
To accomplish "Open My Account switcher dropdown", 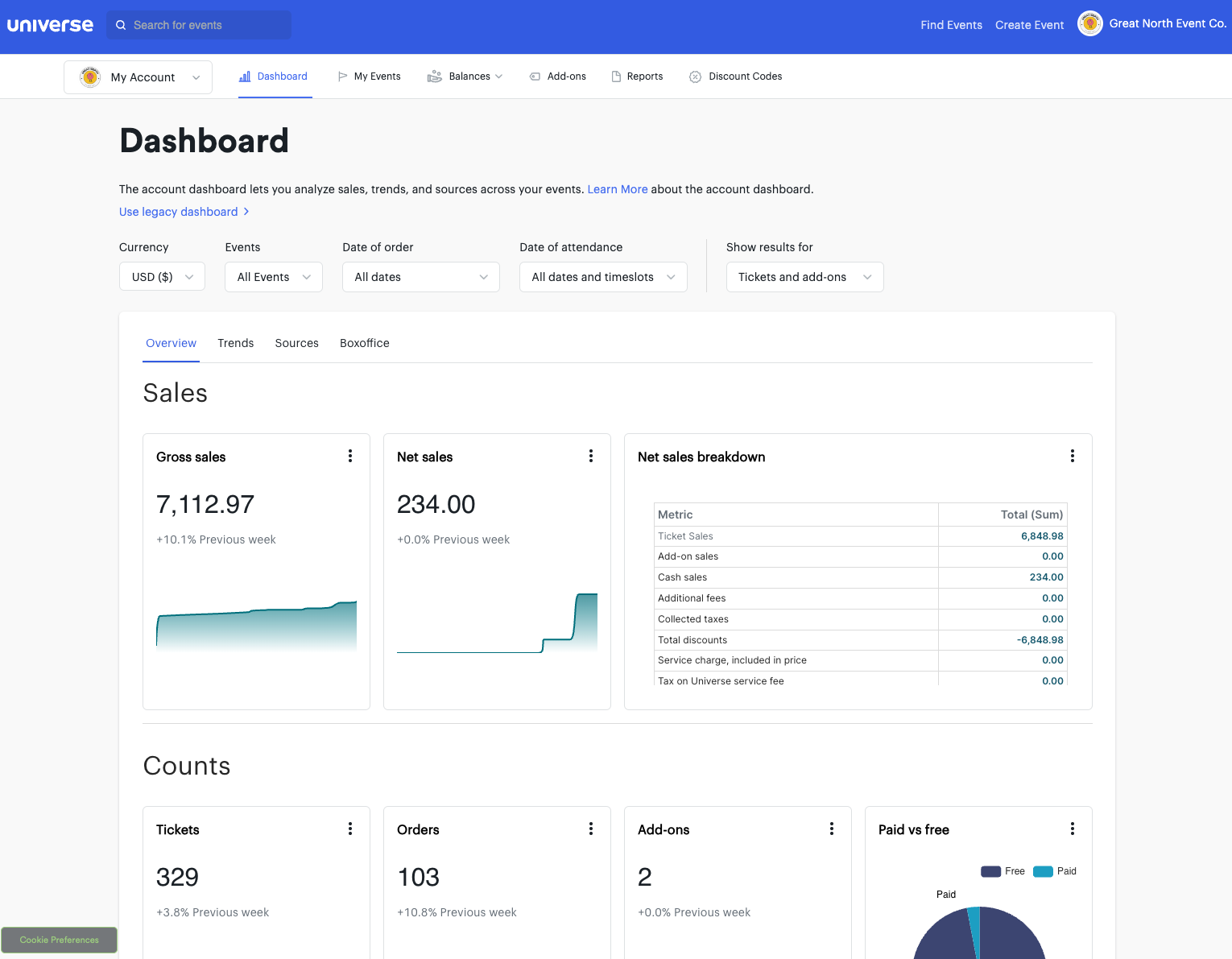I will pyautogui.click(x=138, y=77).
